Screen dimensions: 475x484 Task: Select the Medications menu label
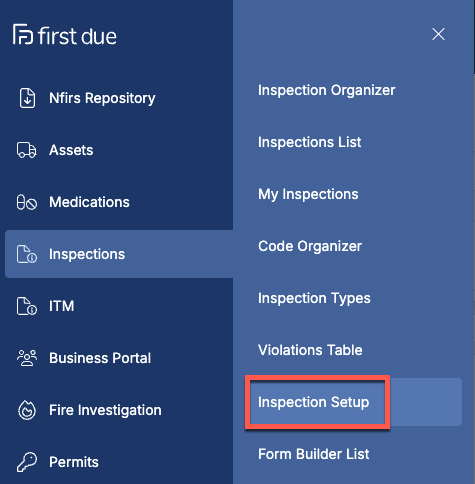pos(89,202)
